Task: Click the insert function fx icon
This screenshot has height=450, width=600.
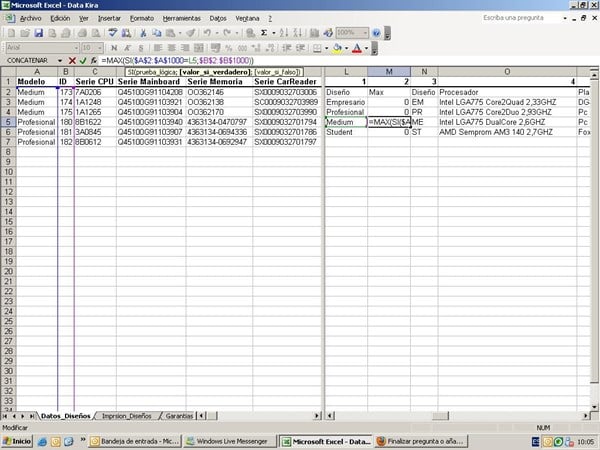Action: (93, 61)
